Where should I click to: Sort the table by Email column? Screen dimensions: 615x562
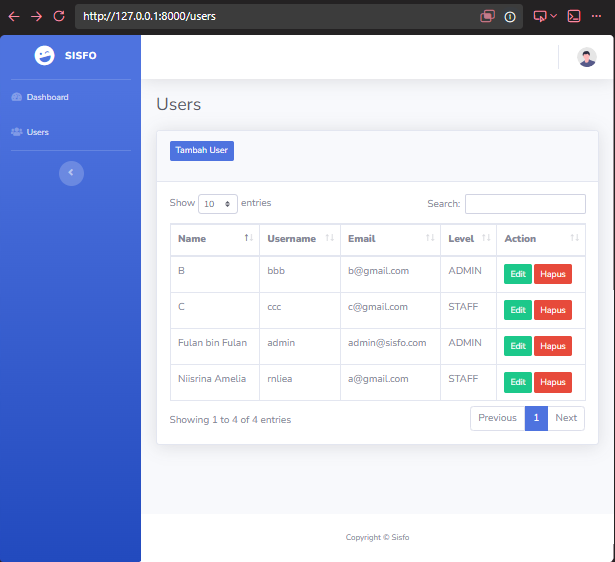pyautogui.click(x=390, y=239)
